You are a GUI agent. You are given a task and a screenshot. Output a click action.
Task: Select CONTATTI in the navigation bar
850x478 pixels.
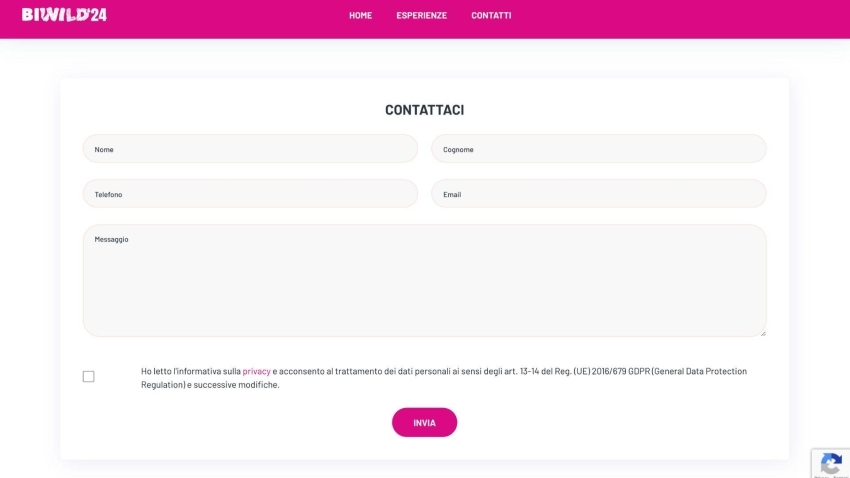[491, 16]
